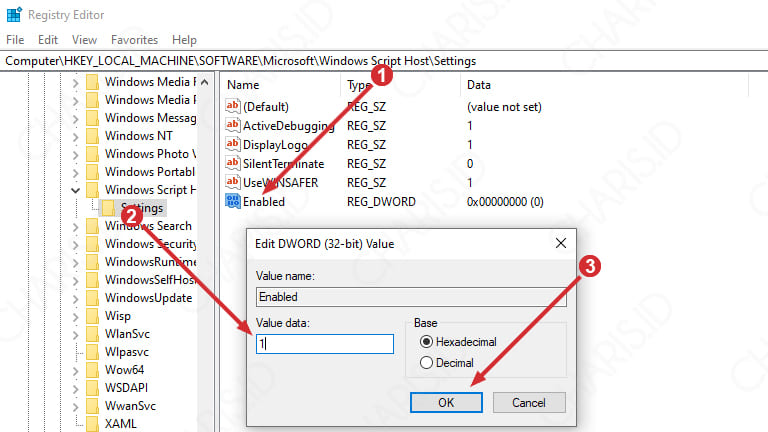Click the Windows Security folder icon

click(x=92, y=244)
